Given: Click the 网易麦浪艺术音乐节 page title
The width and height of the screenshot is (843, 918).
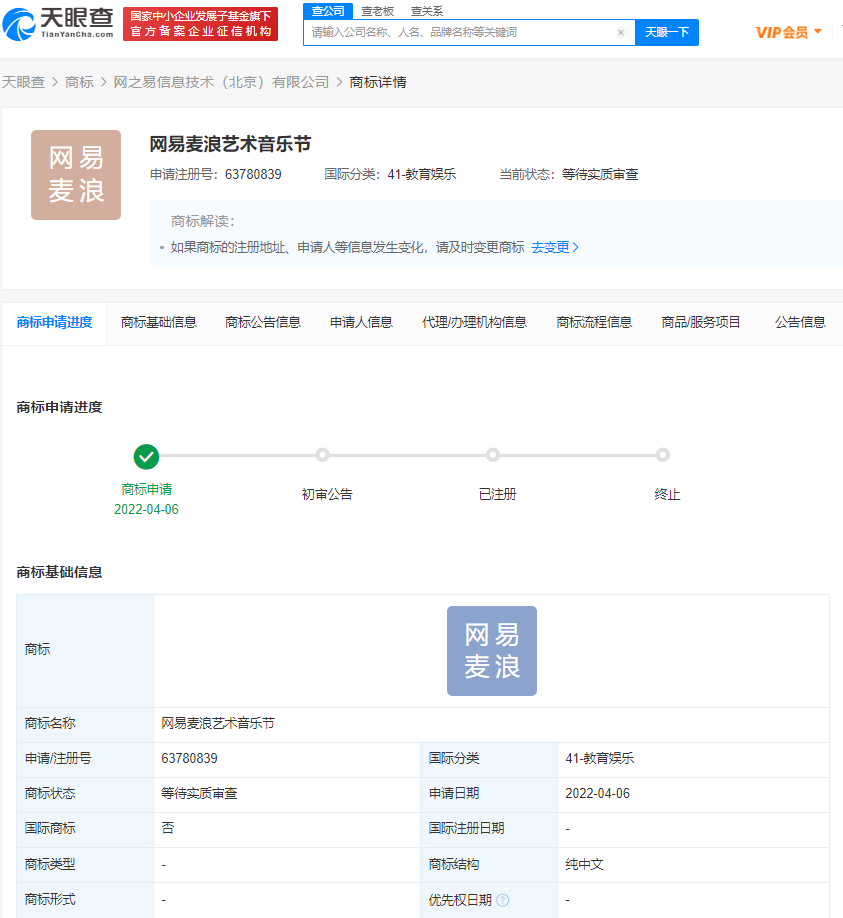Looking at the screenshot, I should coord(230,144).
